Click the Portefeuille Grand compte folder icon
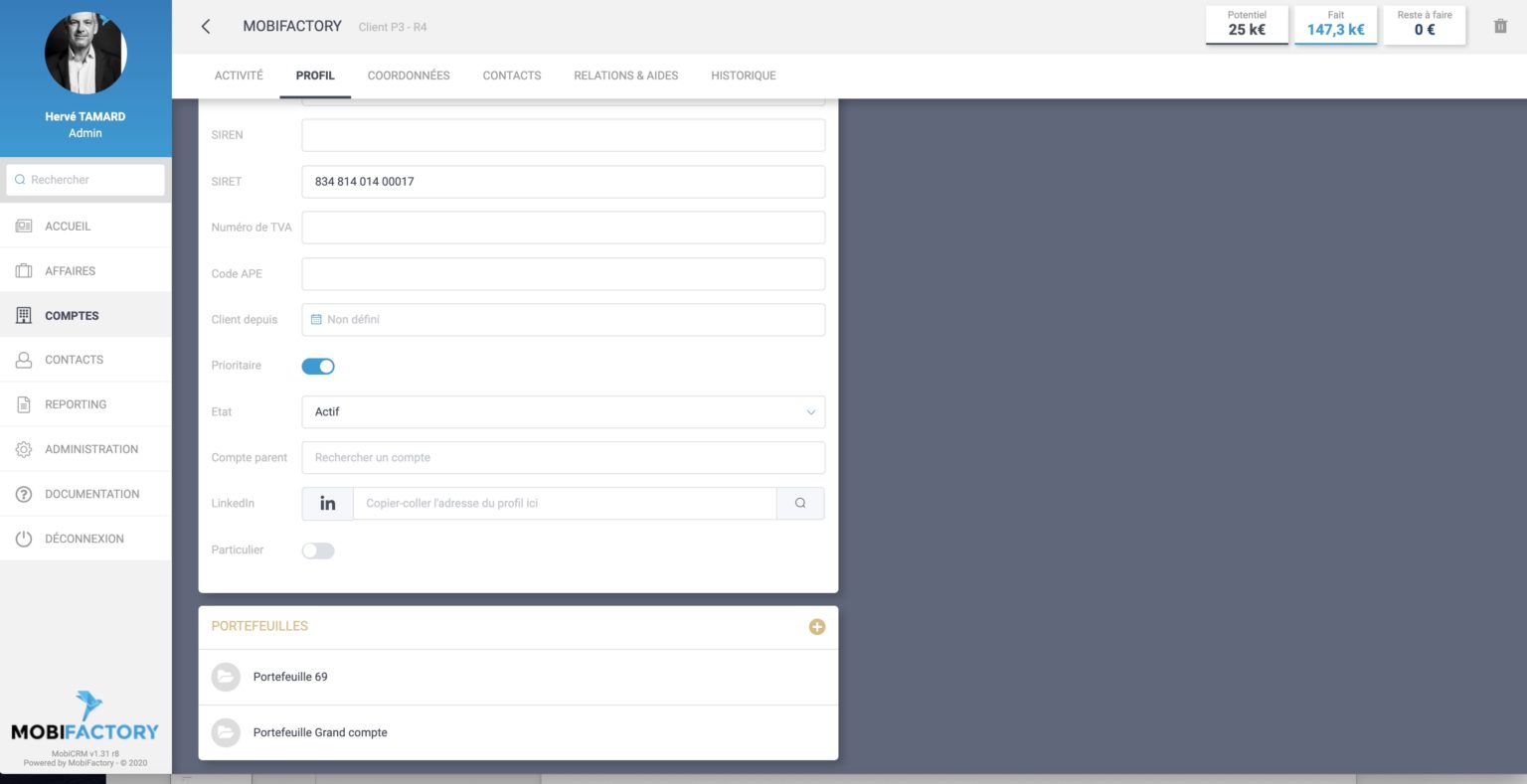The height and width of the screenshot is (784, 1527). [226, 732]
